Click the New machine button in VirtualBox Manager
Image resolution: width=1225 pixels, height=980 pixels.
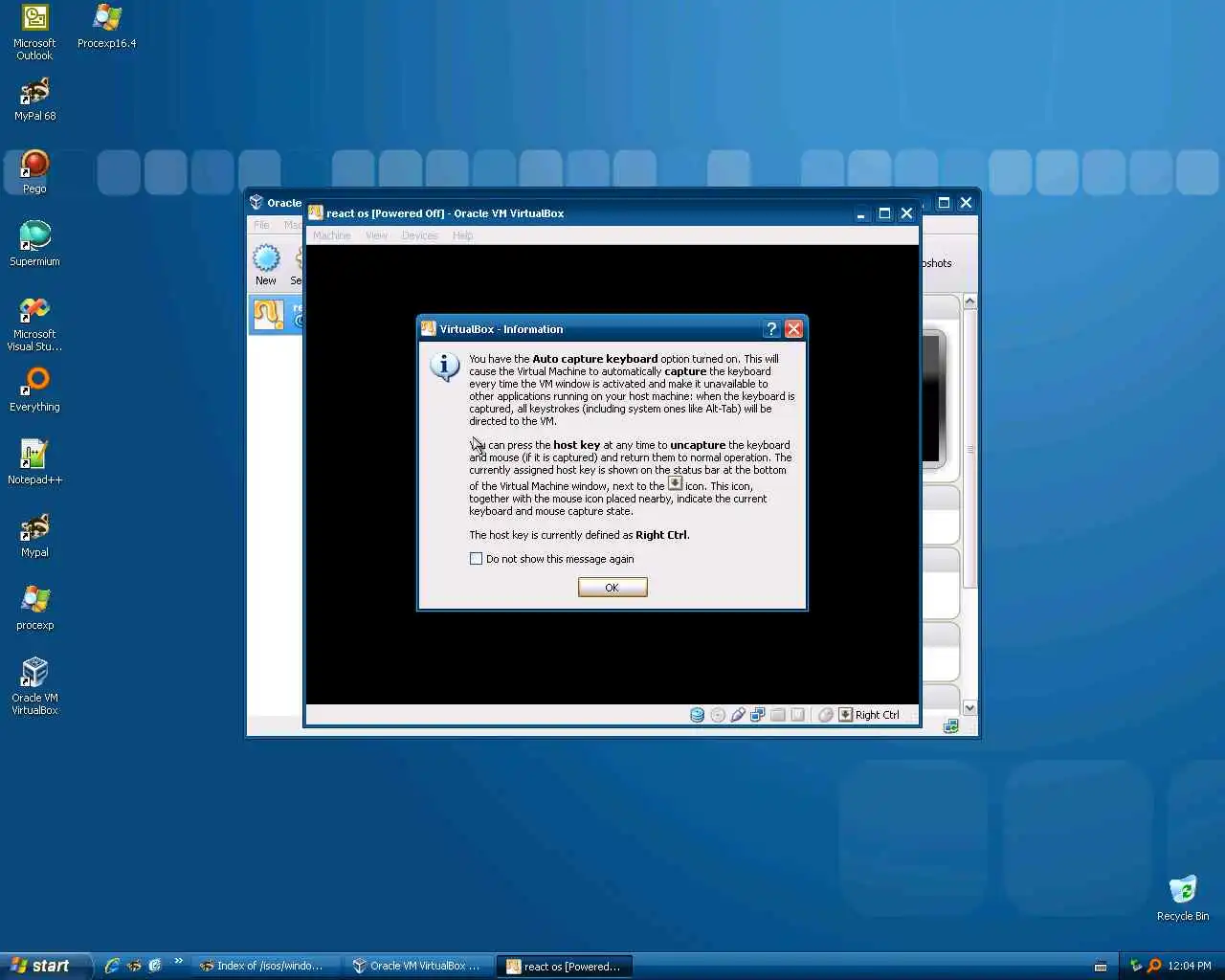pyautogui.click(x=266, y=265)
